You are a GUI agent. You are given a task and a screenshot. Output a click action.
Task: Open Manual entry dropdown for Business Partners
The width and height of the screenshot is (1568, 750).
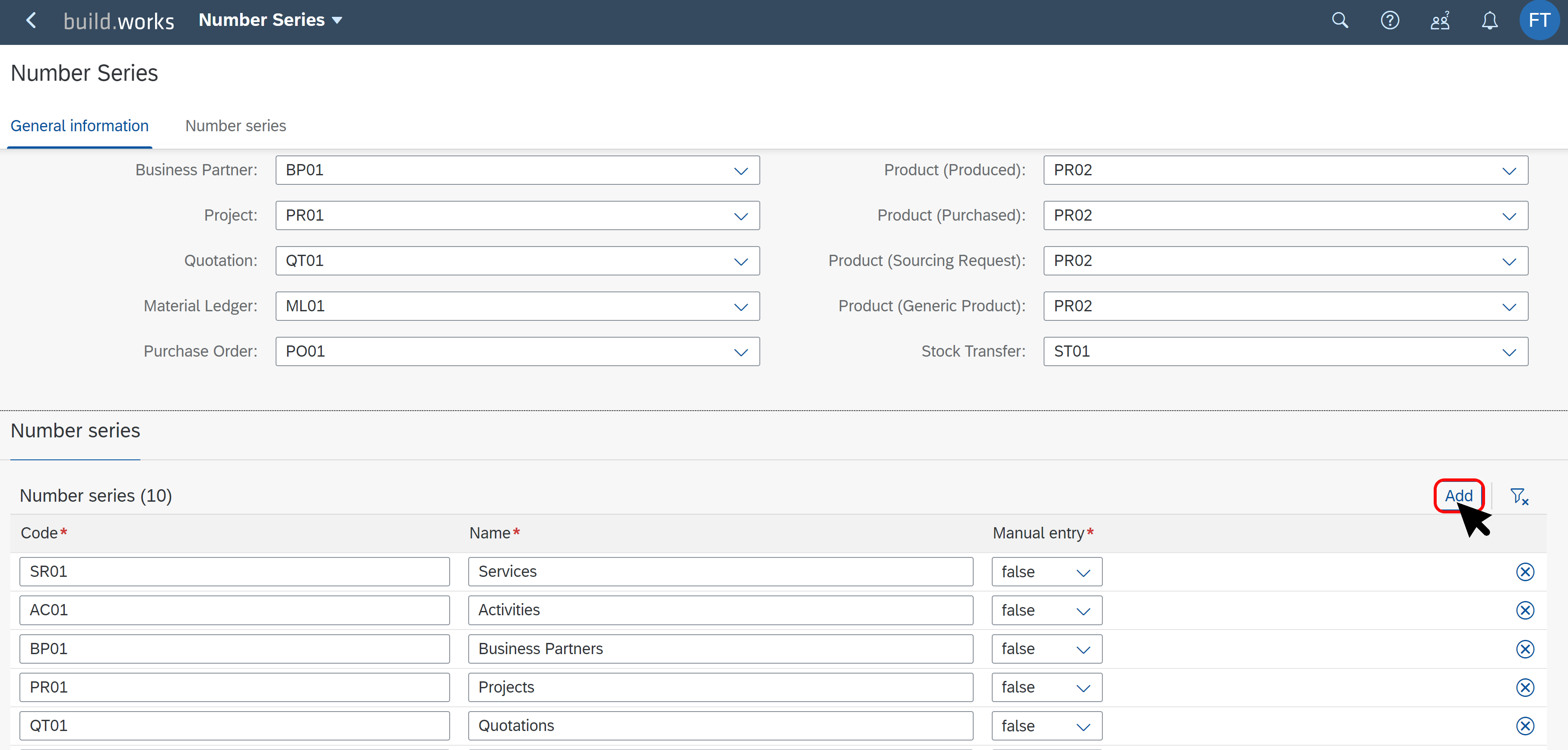pyautogui.click(x=1046, y=649)
